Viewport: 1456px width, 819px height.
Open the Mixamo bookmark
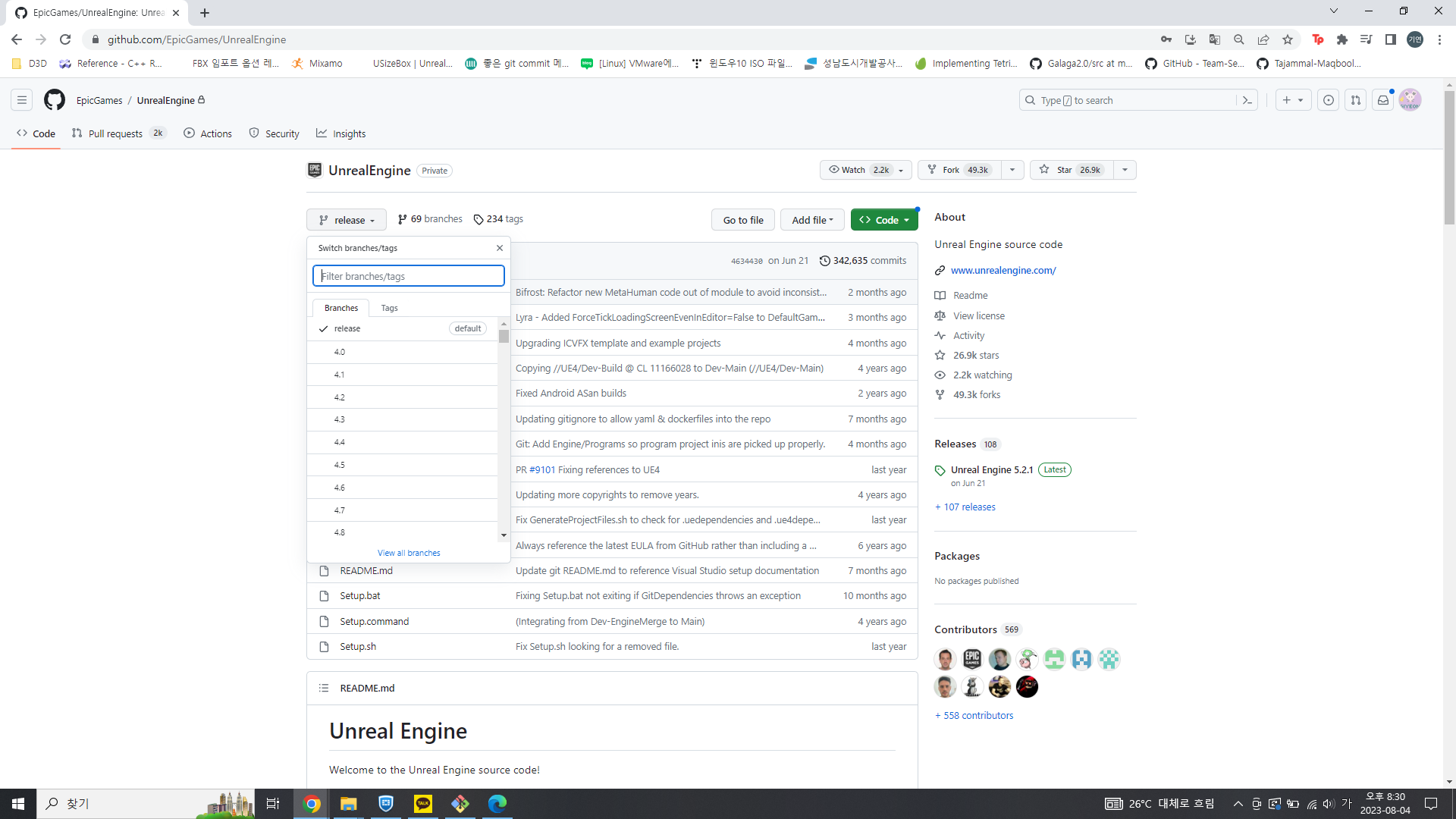pos(318,64)
